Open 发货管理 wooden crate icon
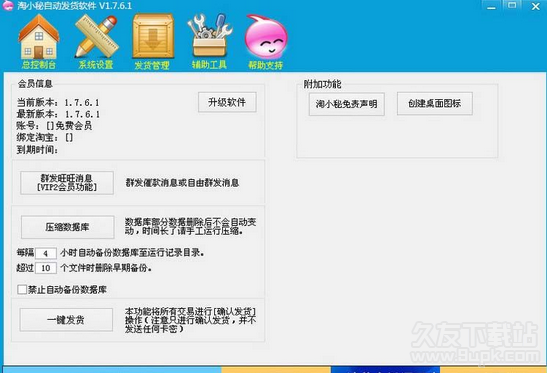 (153, 36)
